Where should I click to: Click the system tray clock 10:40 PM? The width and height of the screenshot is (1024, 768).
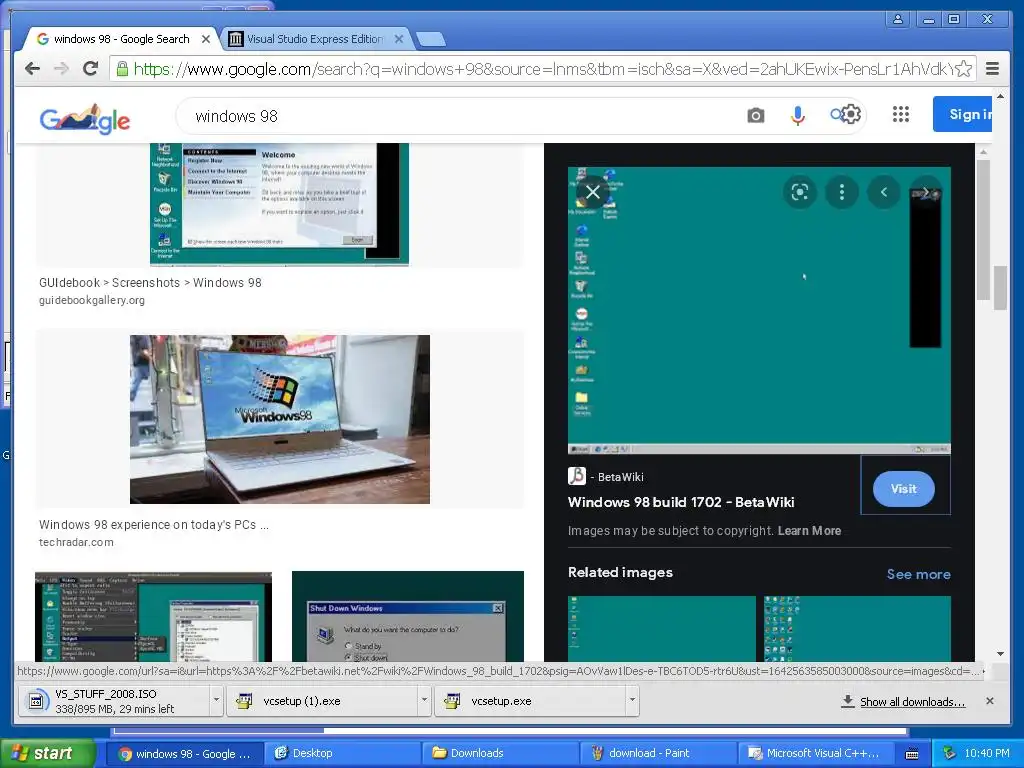pyautogui.click(x=987, y=753)
